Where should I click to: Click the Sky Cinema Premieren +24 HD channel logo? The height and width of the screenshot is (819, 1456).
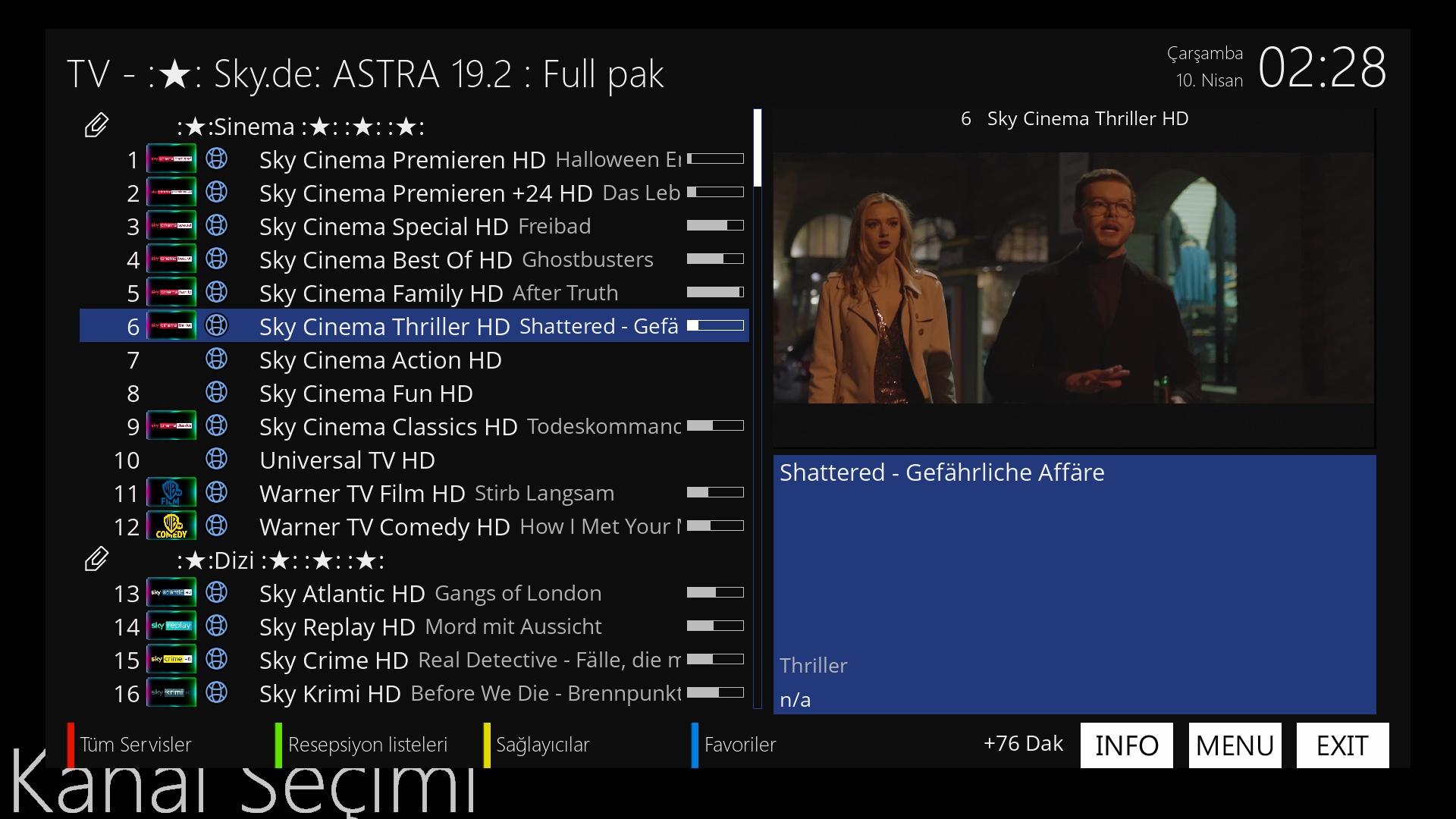(171, 193)
